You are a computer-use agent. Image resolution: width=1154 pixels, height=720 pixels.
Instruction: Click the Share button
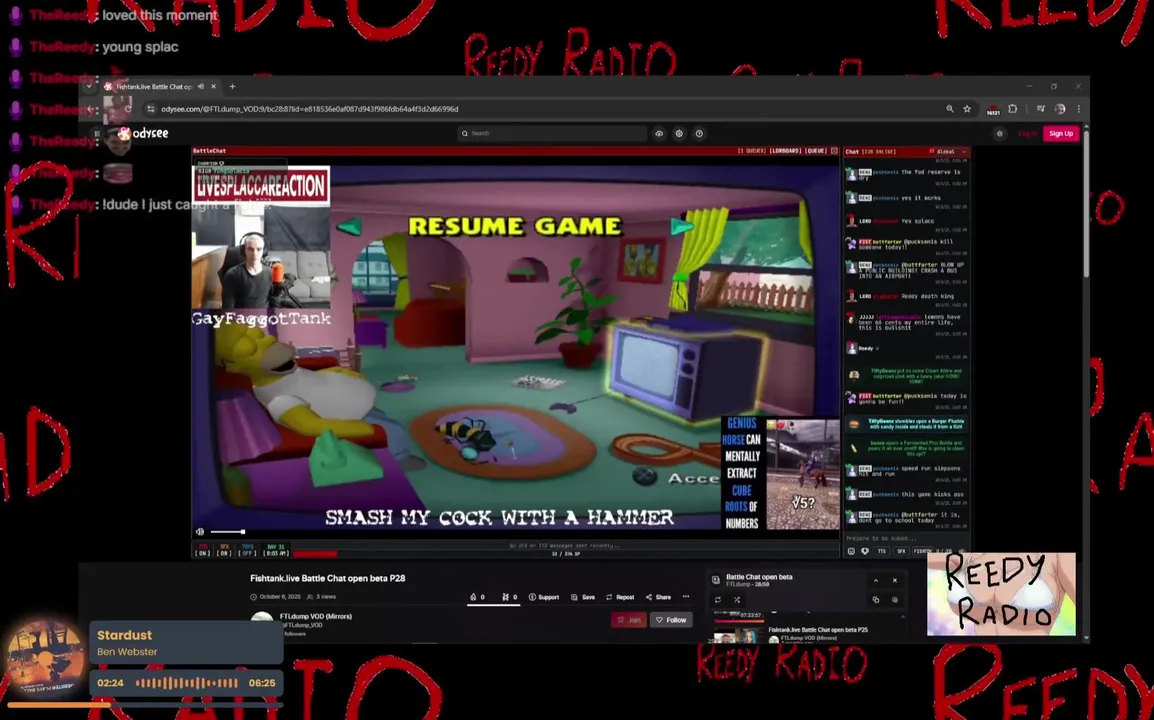[658, 597]
